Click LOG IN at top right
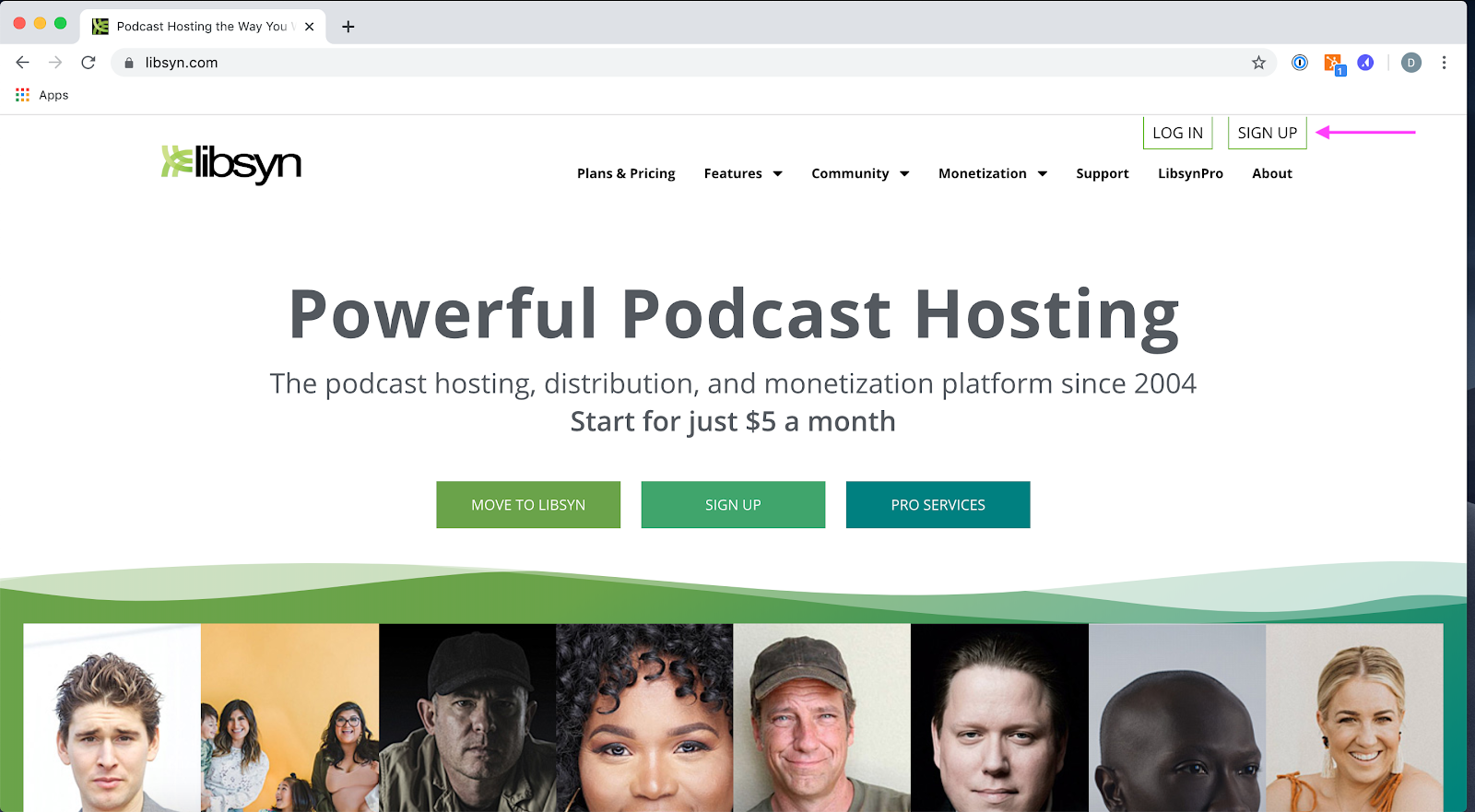This screenshot has width=1475, height=812. 1177,133
